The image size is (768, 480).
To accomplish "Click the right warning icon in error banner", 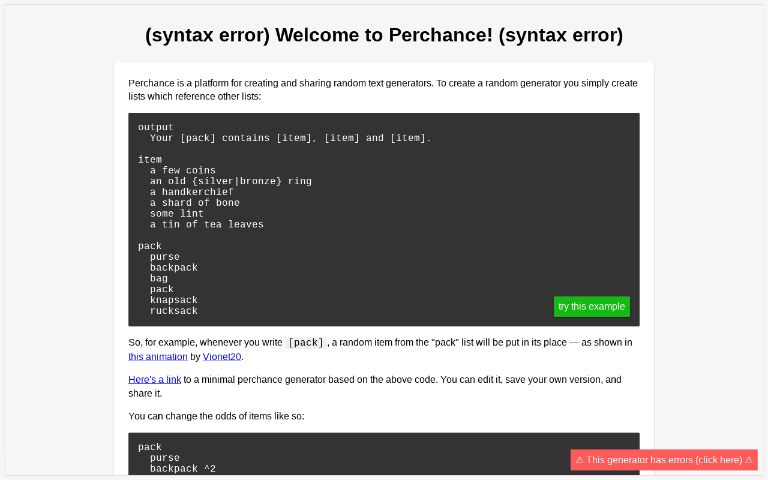I will (748, 460).
